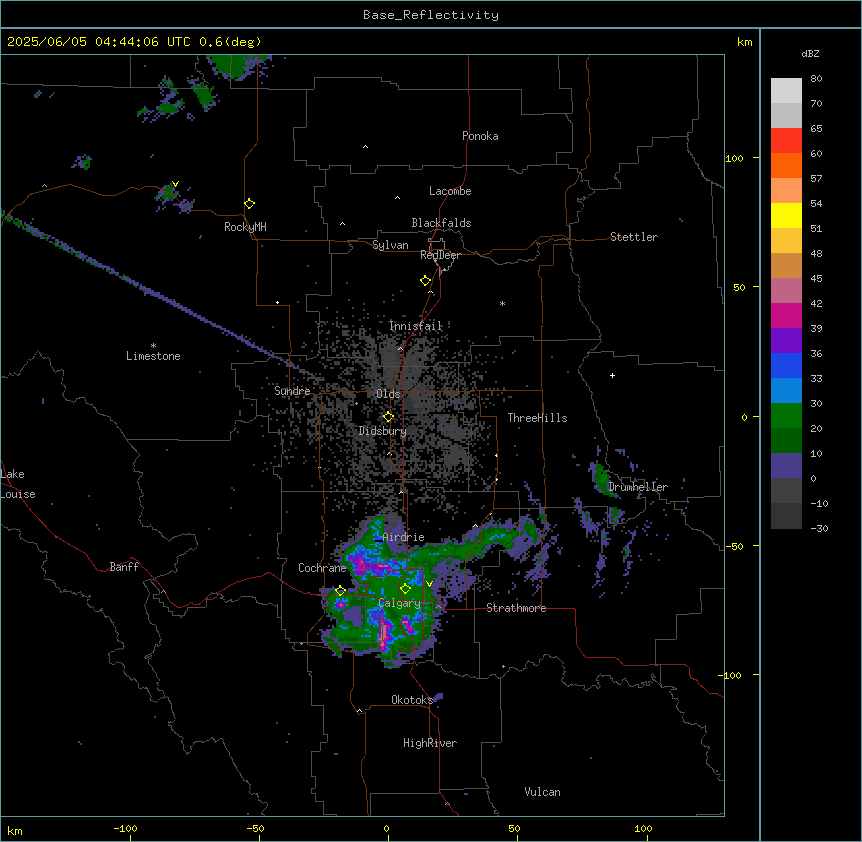Screen dimensions: 862x842
Task: Click the Okotoks label
Action: pyautogui.click(x=412, y=700)
